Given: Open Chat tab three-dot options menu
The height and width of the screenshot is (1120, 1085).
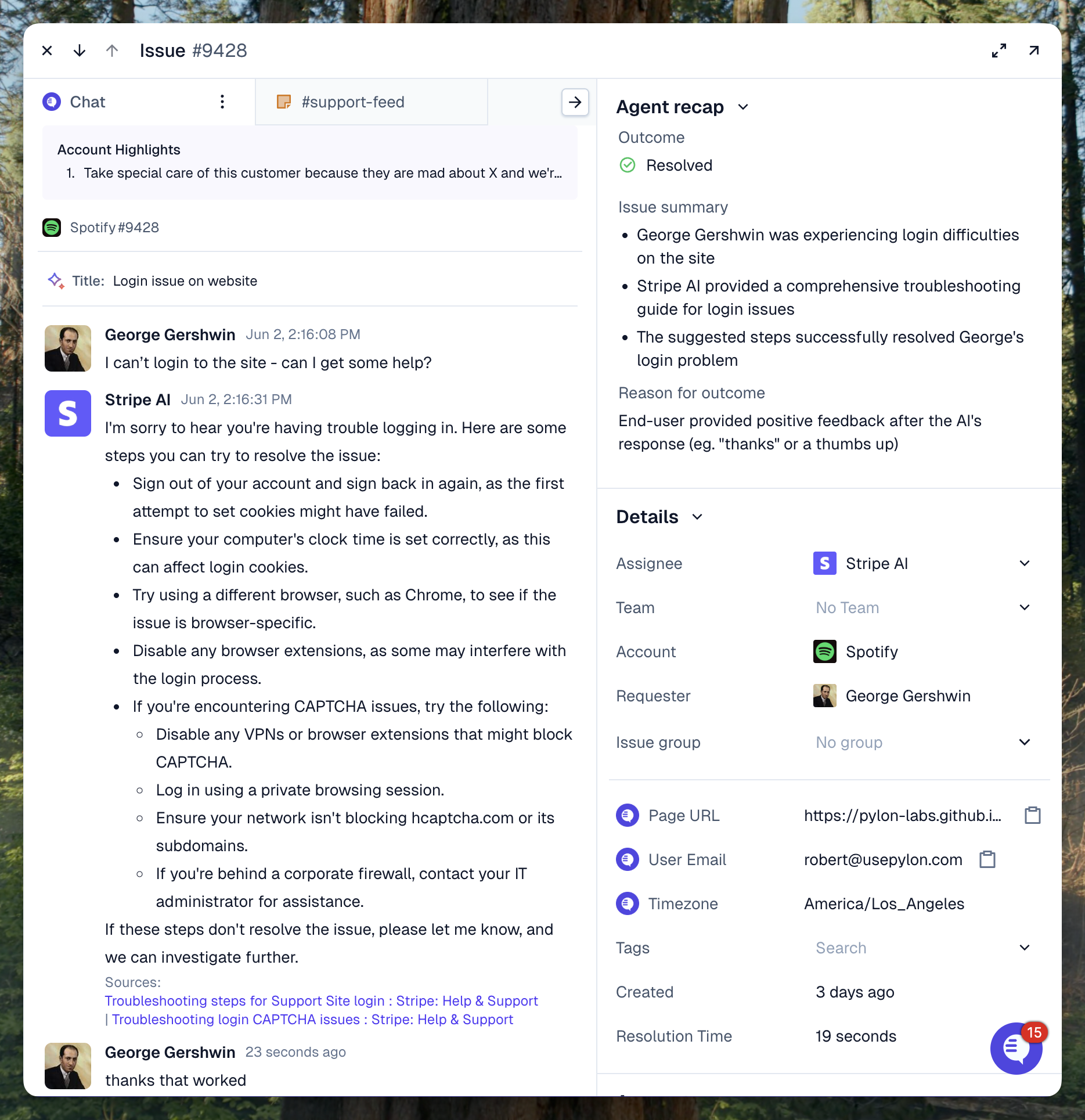Looking at the screenshot, I should 222,102.
